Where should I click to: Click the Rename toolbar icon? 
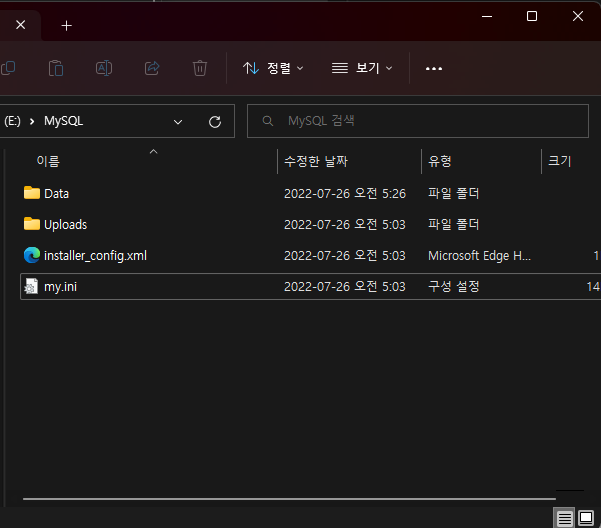click(104, 69)
